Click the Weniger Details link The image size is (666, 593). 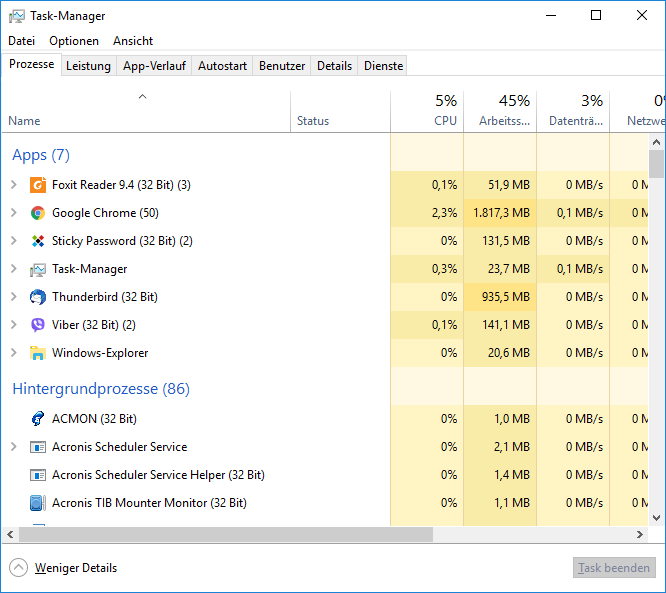pos(76,568)
